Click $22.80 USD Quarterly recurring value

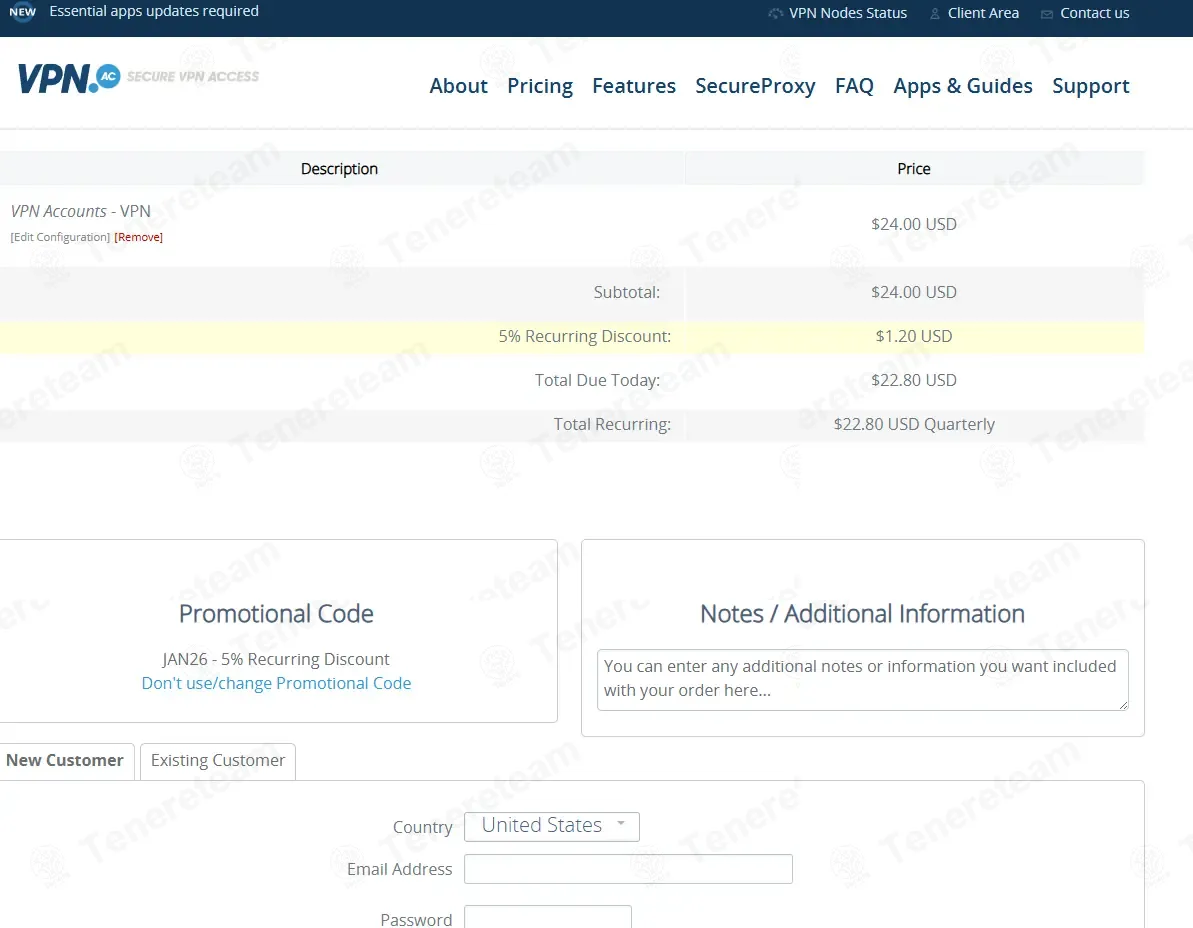pyautogui.click(x=914, y=424)
